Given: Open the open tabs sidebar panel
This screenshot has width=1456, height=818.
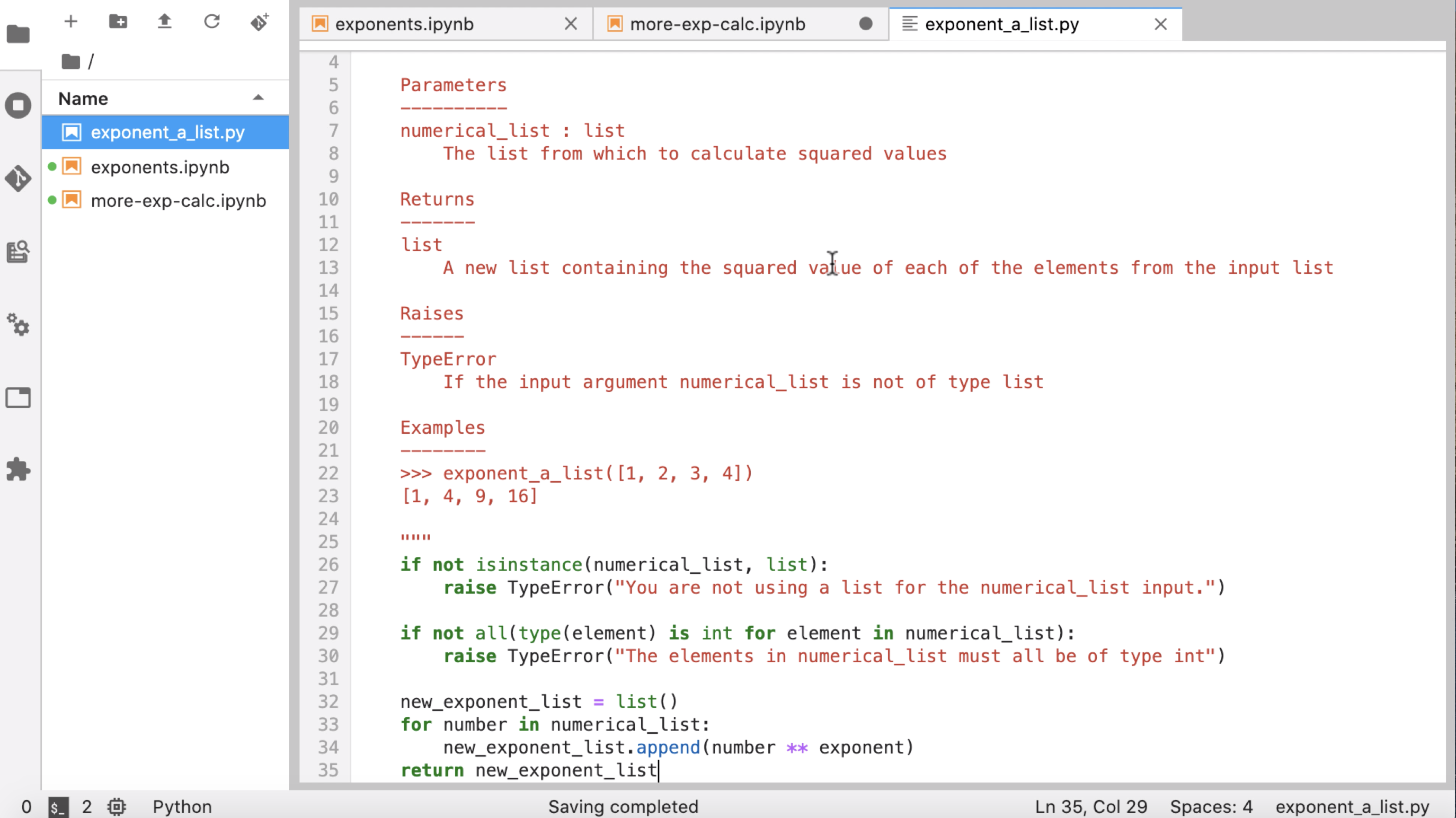Looking at the screenshot, I should 18,398.
